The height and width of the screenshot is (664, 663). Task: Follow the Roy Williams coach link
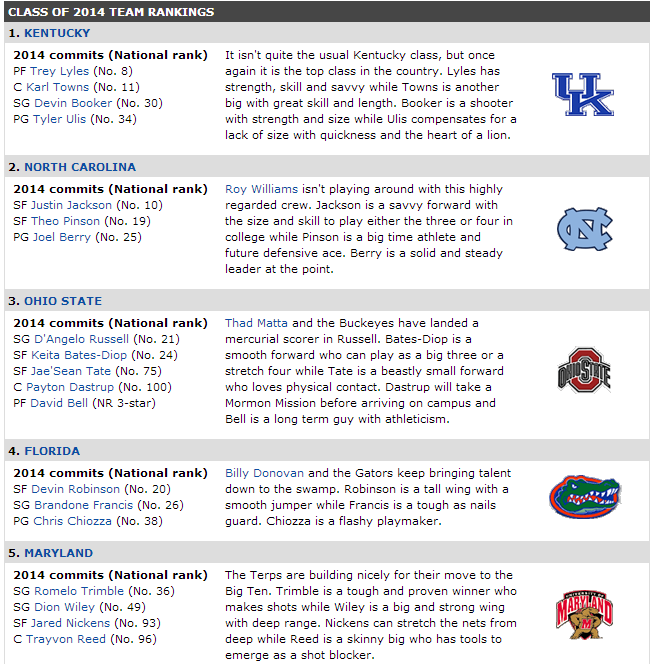tap(262, 189)
